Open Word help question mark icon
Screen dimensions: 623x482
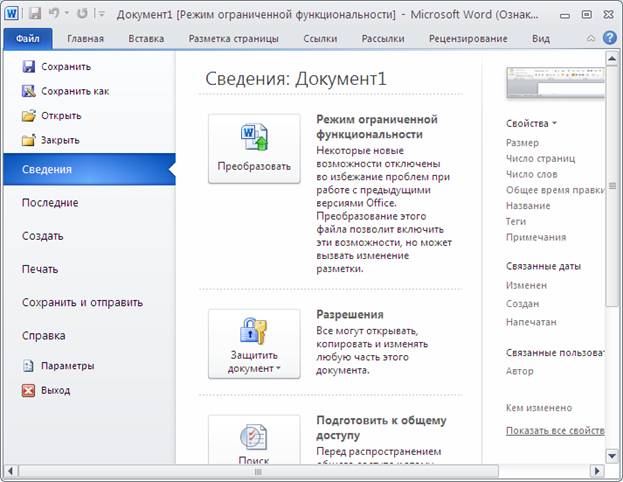608,38
